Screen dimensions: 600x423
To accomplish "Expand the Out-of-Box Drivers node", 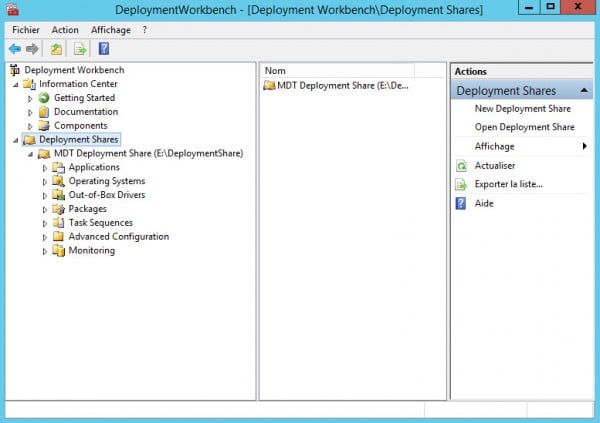I will [45, 196].
